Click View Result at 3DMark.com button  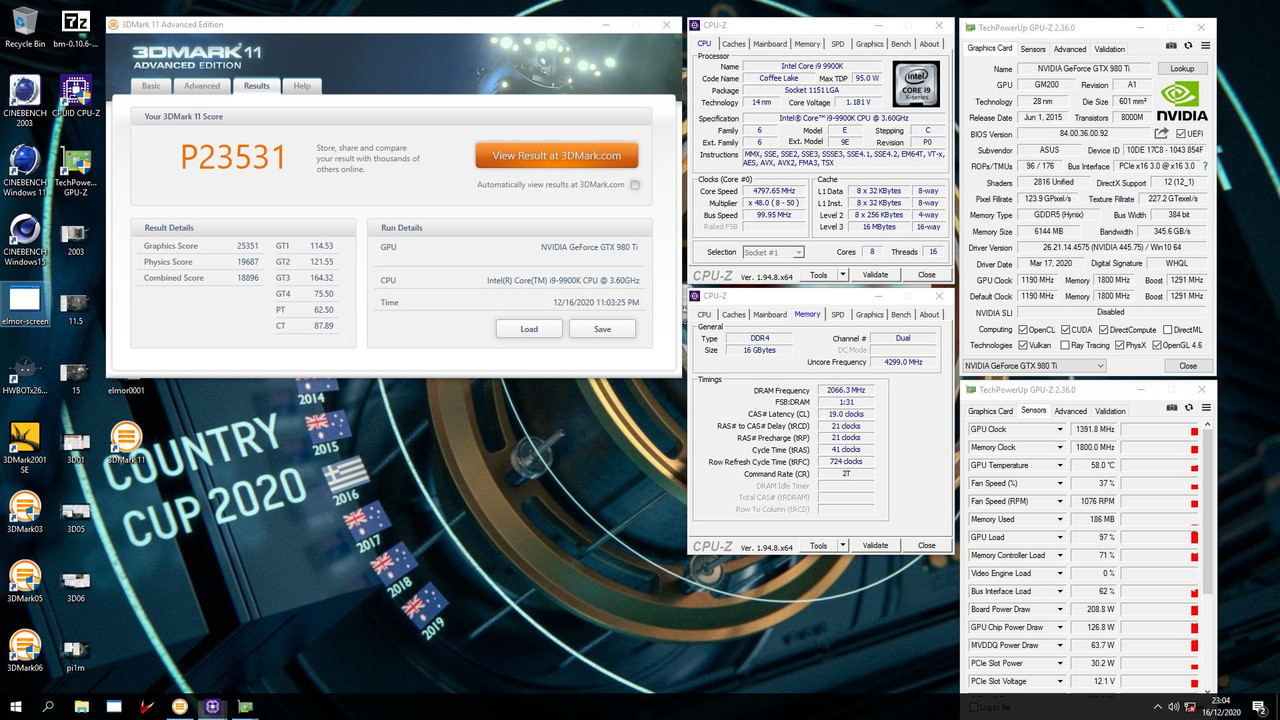(x=557, y=155)
